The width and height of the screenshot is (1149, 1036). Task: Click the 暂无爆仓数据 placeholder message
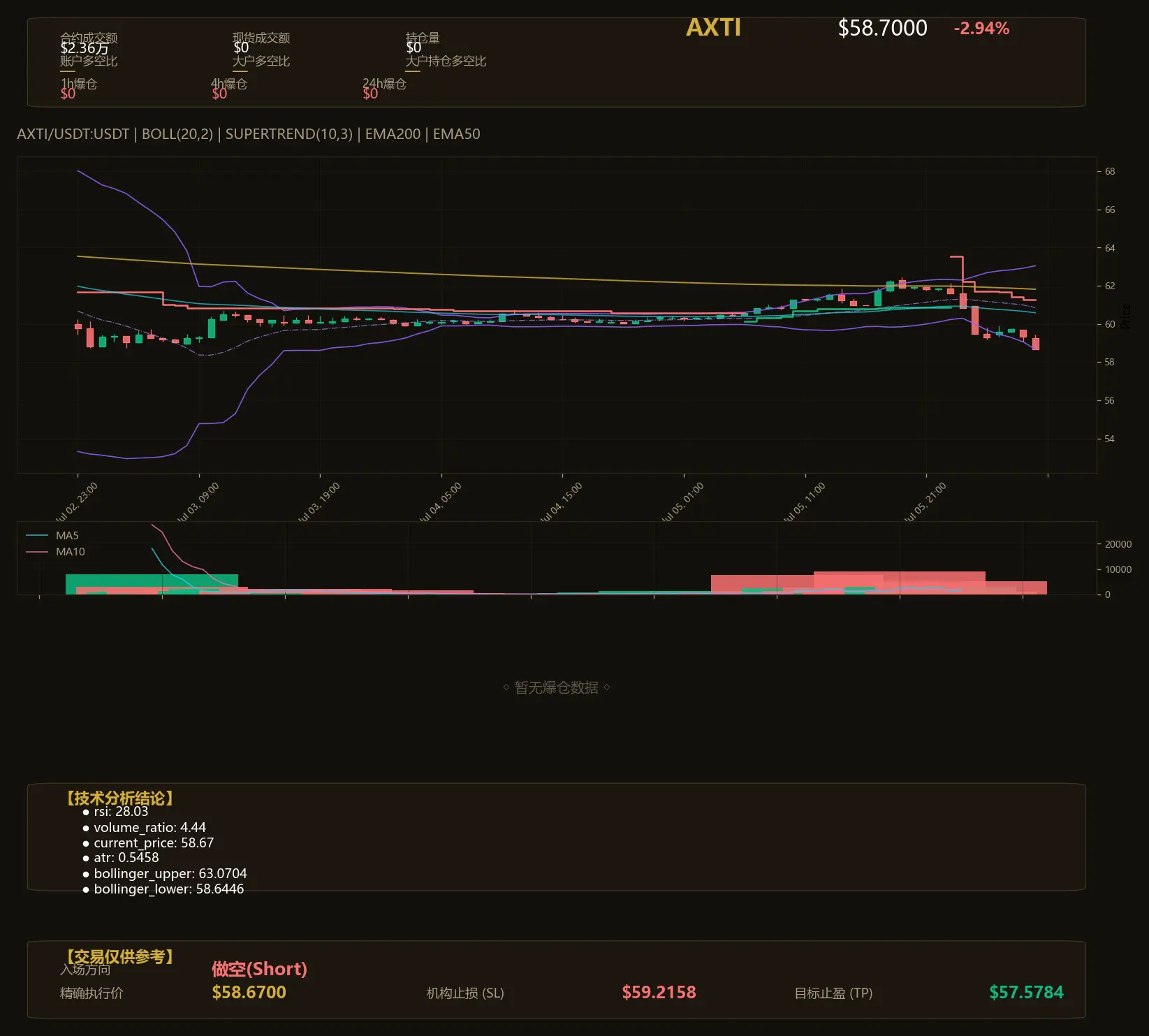557,688
